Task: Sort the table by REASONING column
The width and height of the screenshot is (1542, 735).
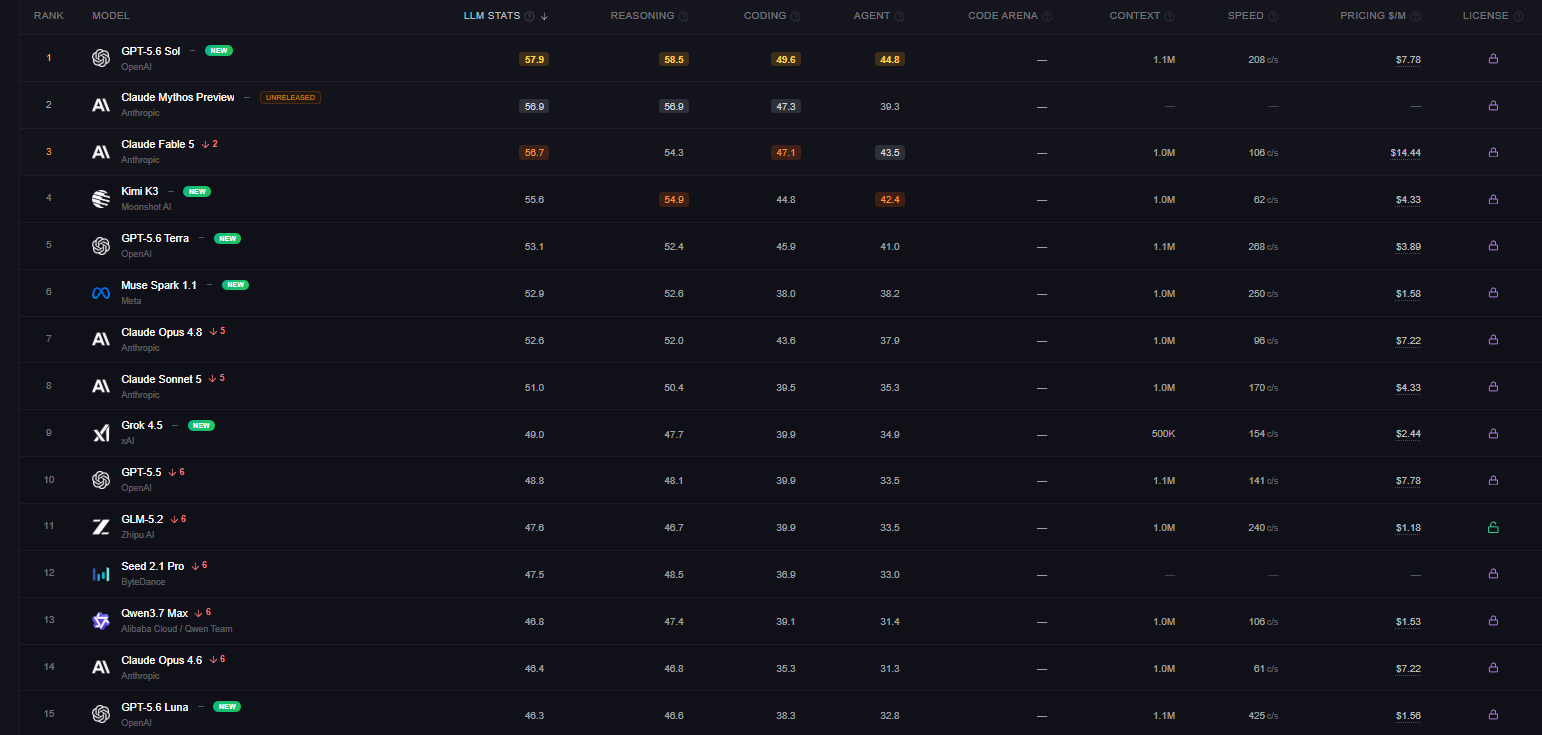Action: [x=643, y=16]
